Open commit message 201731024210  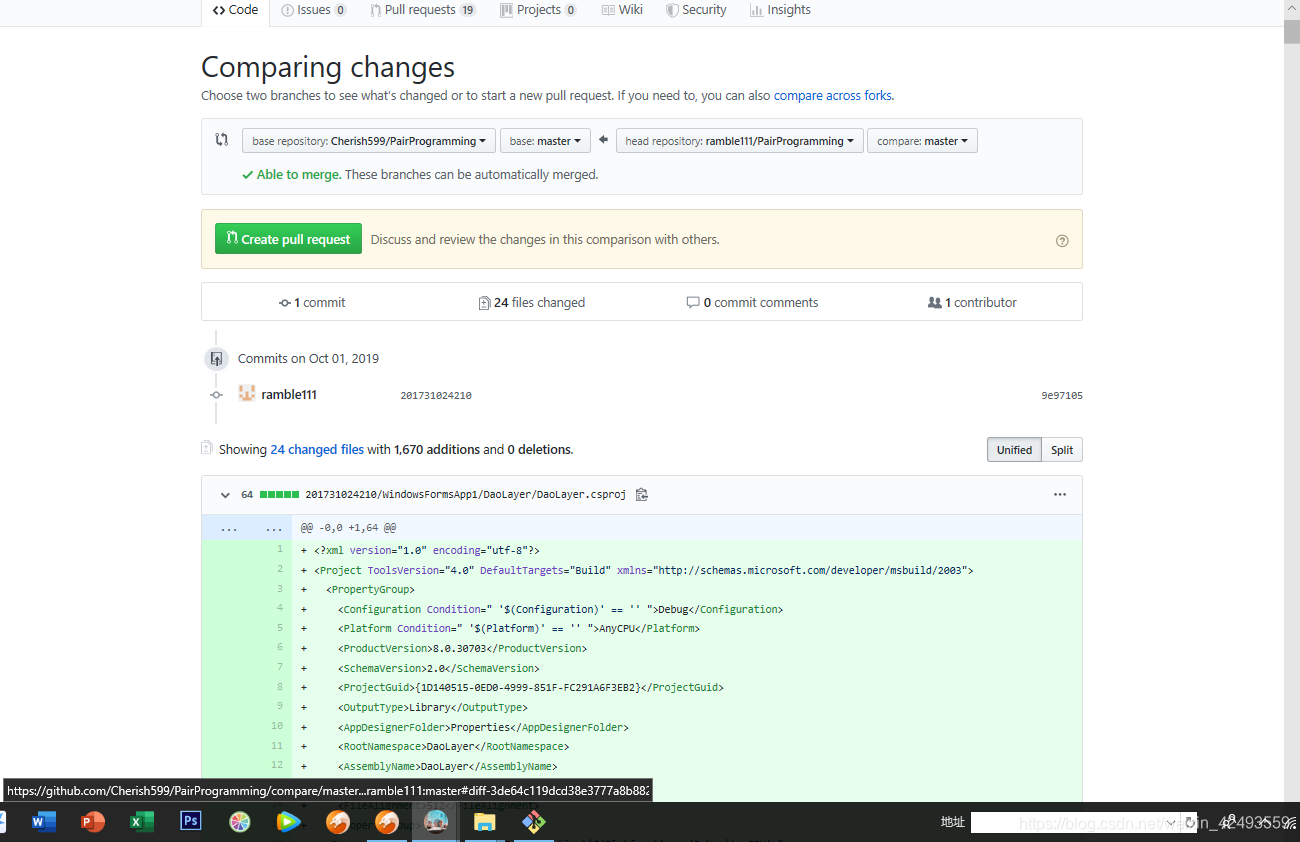(436, 396)
